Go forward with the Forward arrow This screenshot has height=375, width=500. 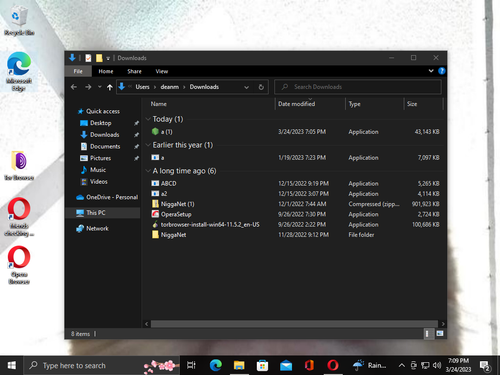tap(88, 87)
